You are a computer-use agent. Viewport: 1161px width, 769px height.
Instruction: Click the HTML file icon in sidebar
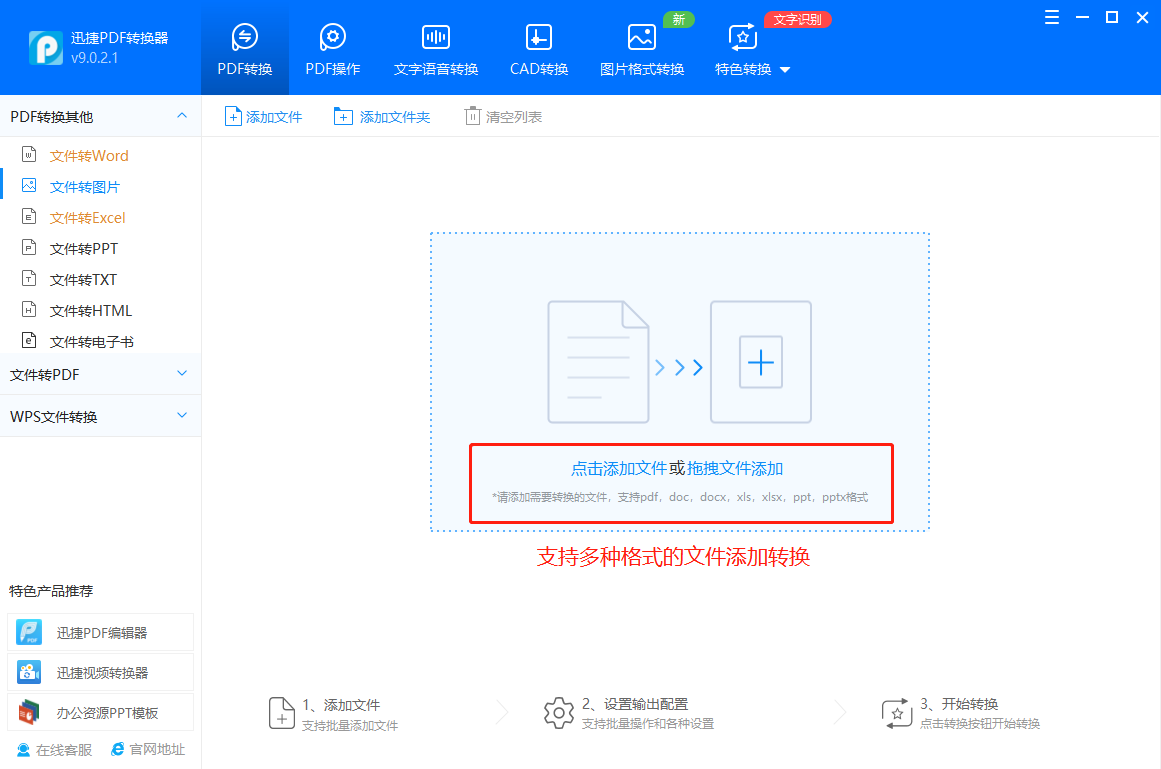[29, 309]
